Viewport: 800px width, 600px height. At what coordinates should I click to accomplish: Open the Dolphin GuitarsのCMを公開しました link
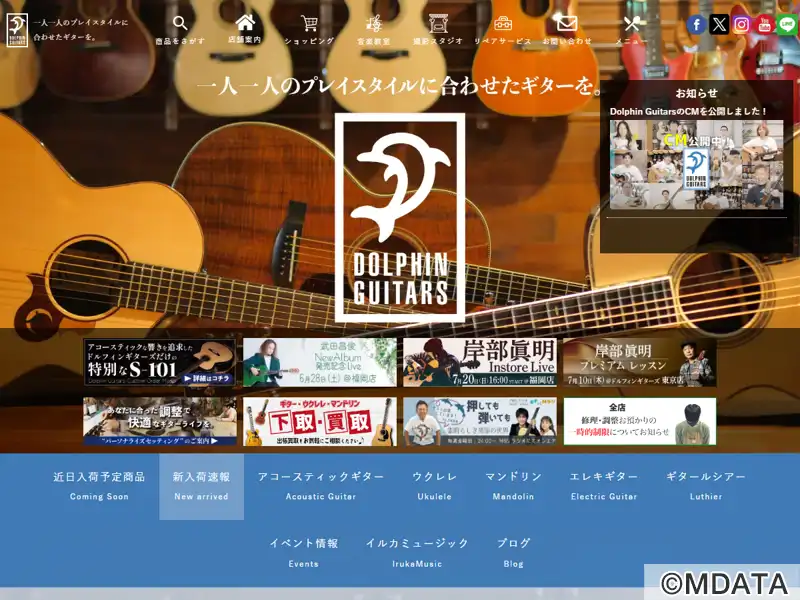pyautogui.click(x=688, y=111)
